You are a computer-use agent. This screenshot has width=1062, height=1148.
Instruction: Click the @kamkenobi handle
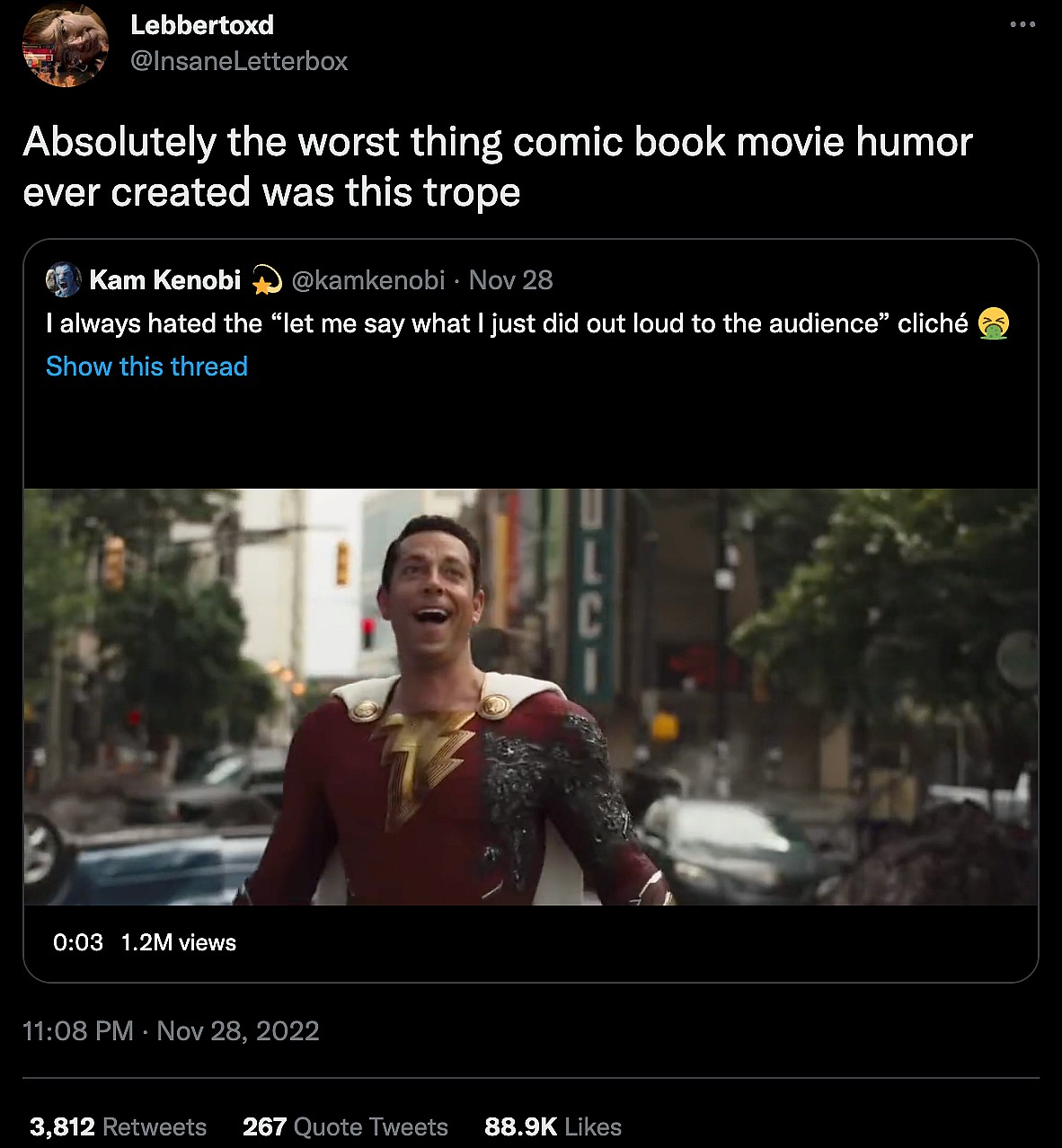[367, 280]
